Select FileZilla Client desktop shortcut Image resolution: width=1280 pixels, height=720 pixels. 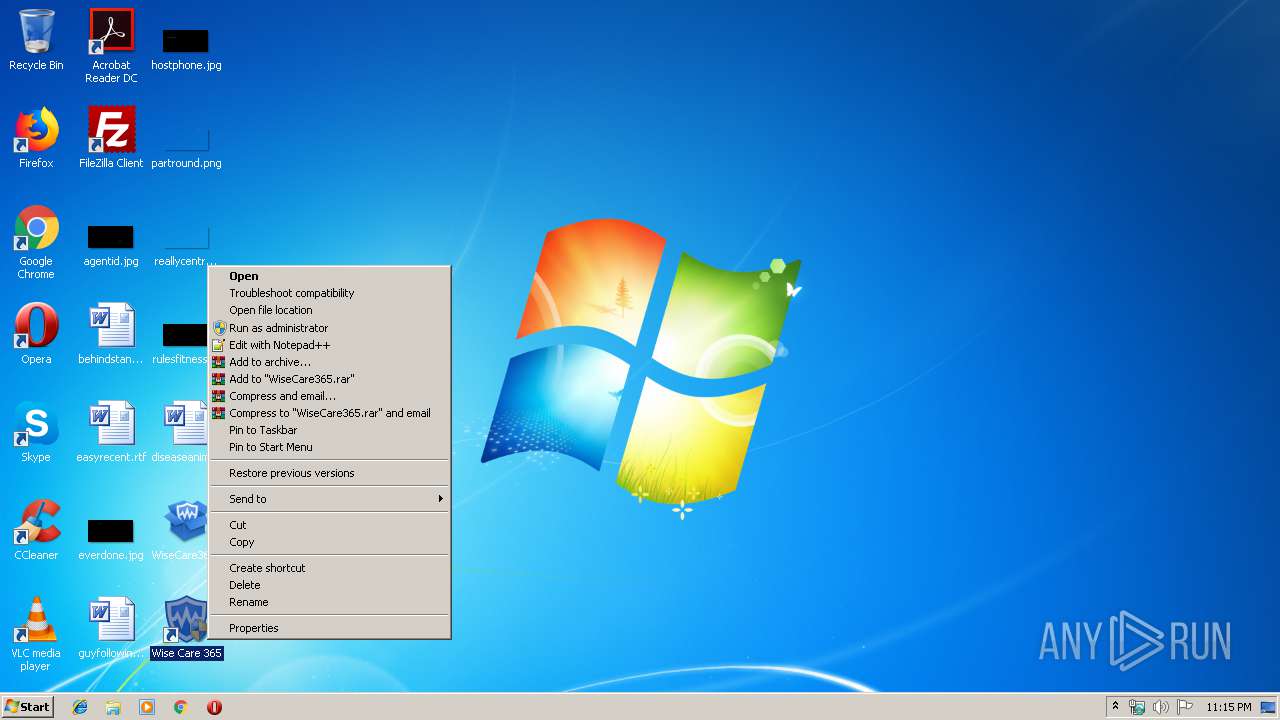(x=111, y=138)
